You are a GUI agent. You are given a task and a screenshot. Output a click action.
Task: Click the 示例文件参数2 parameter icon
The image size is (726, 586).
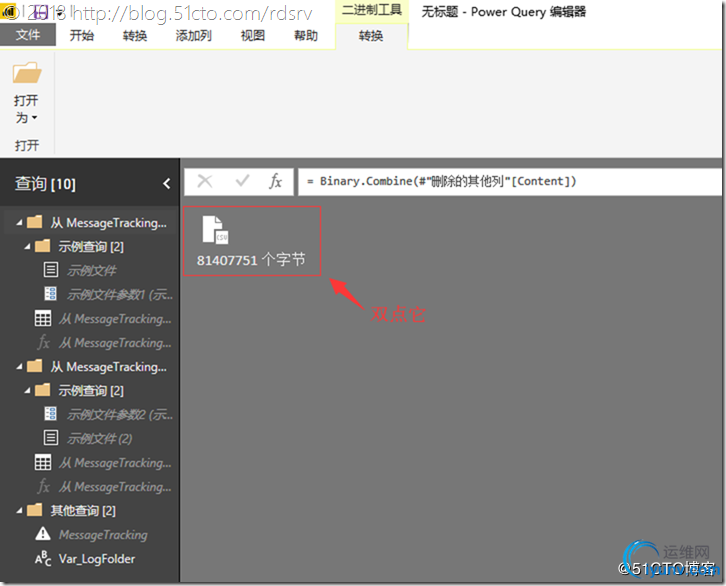click(x=50, y=414)
